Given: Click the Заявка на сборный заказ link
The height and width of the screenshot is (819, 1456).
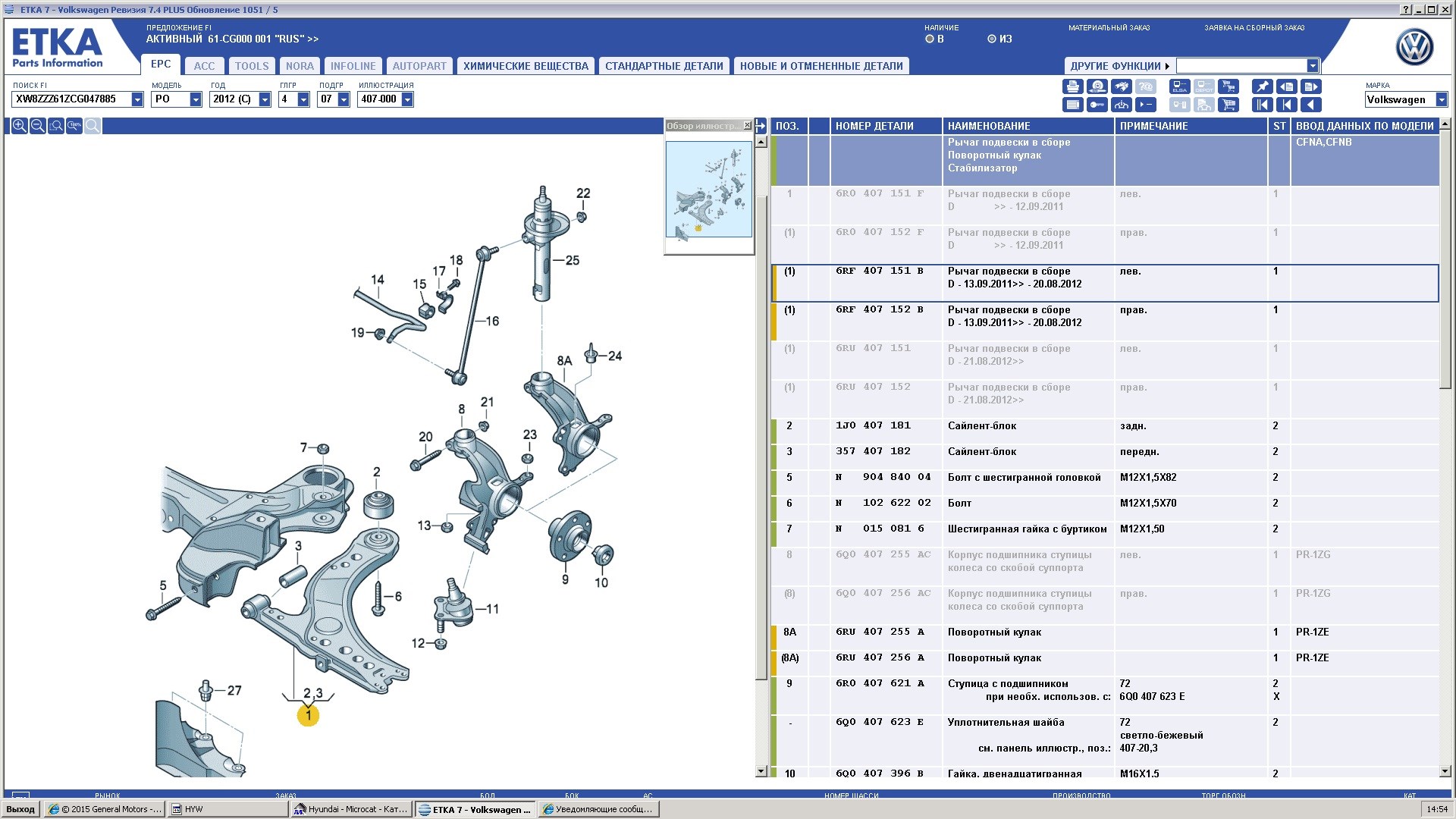Looking at the screenshot, I should coord(1254,28).
